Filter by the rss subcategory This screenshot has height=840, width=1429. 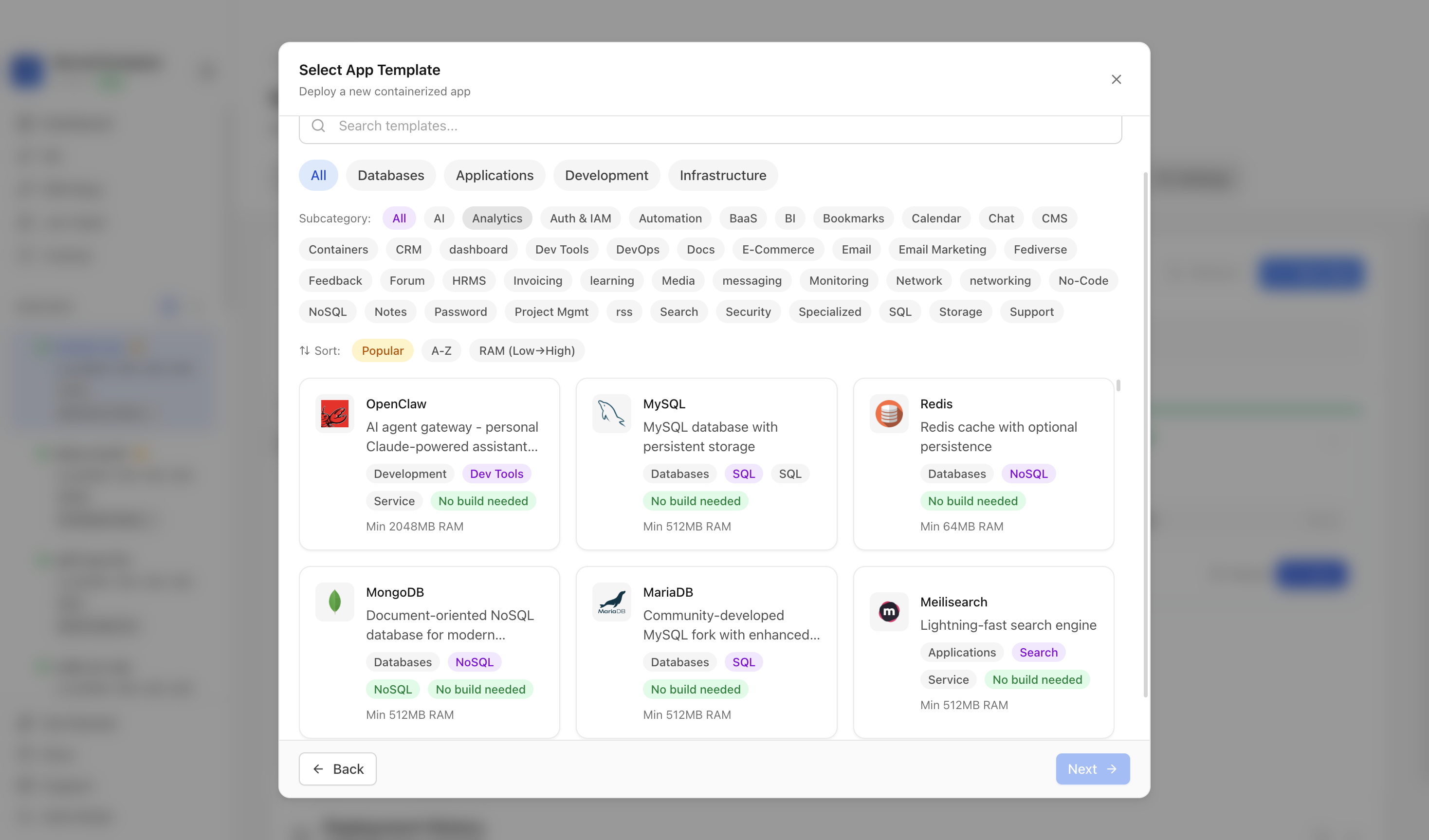(x=624, y=311)
